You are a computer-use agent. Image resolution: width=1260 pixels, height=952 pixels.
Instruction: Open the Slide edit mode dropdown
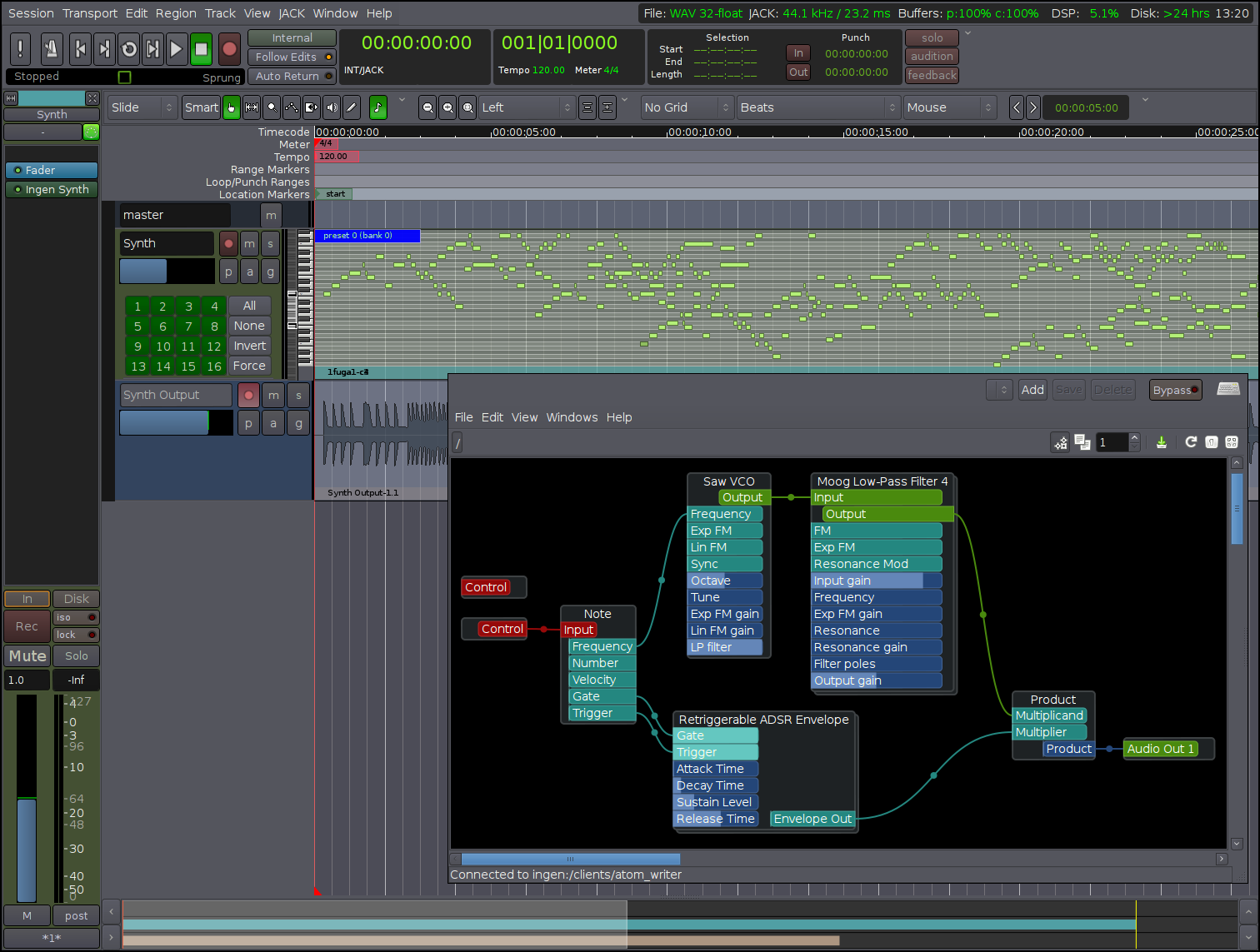tap(142, 107)
